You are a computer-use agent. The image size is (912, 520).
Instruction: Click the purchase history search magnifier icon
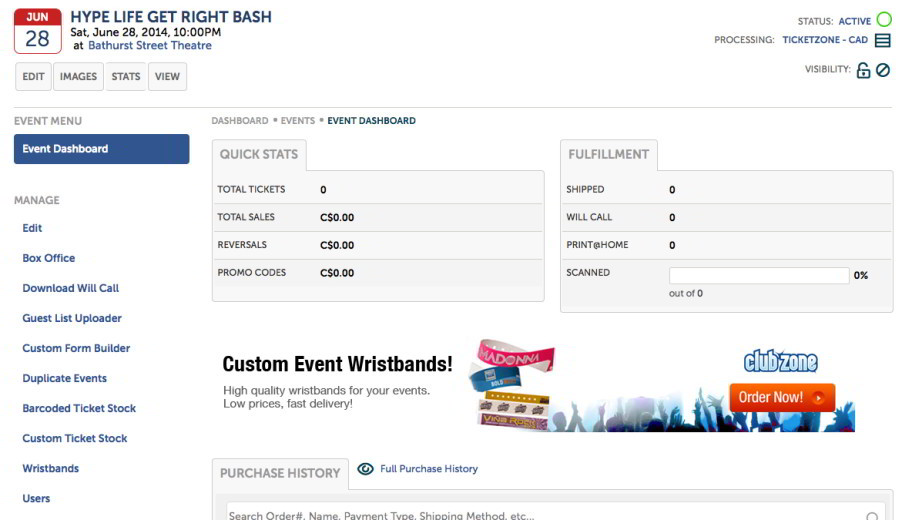click(x=872, y=516)
